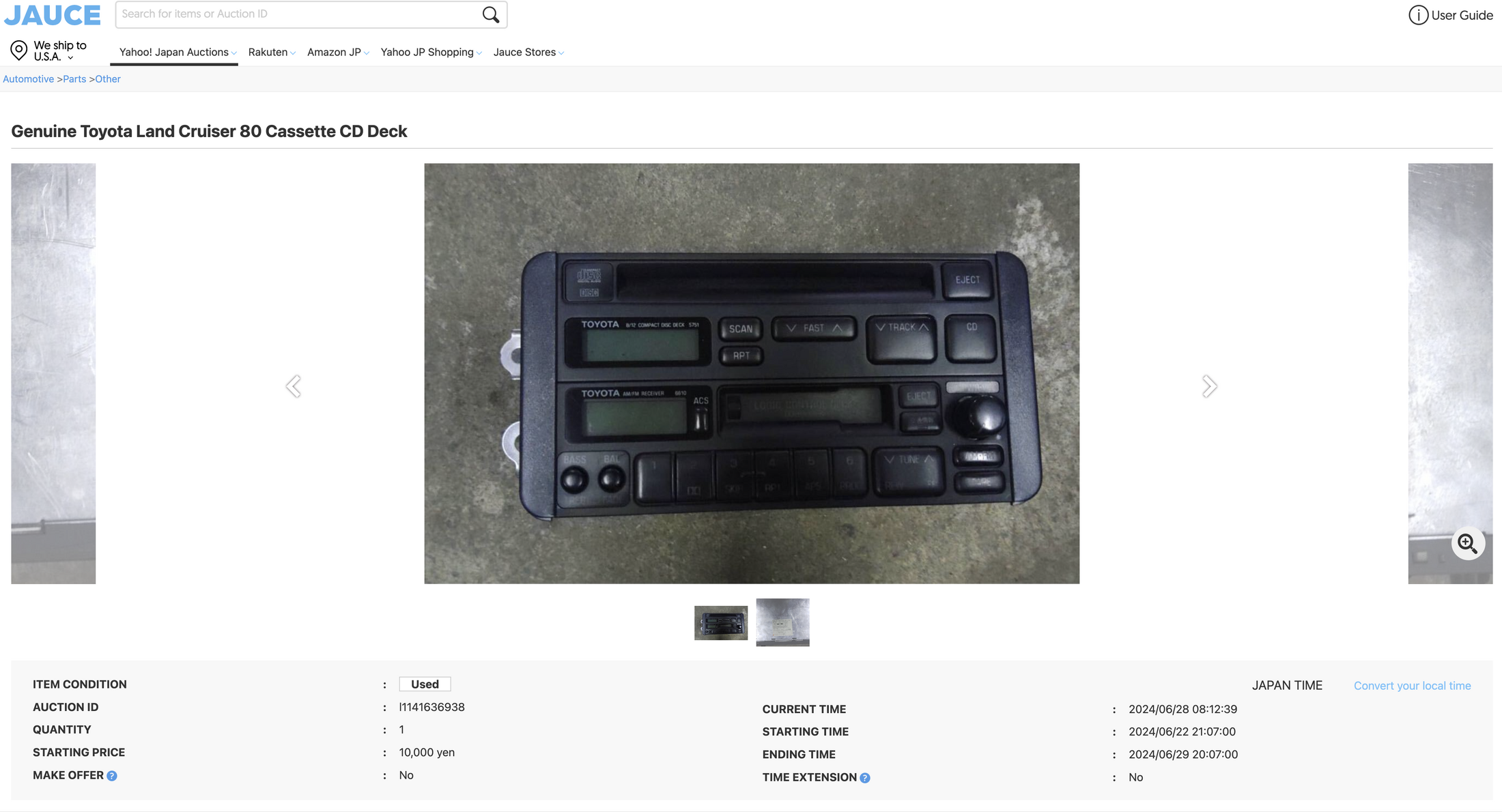Click the ending time 2024/06/29 20:07:00
This screenshot has height=812, width=1502.
tap(1183, 755)
